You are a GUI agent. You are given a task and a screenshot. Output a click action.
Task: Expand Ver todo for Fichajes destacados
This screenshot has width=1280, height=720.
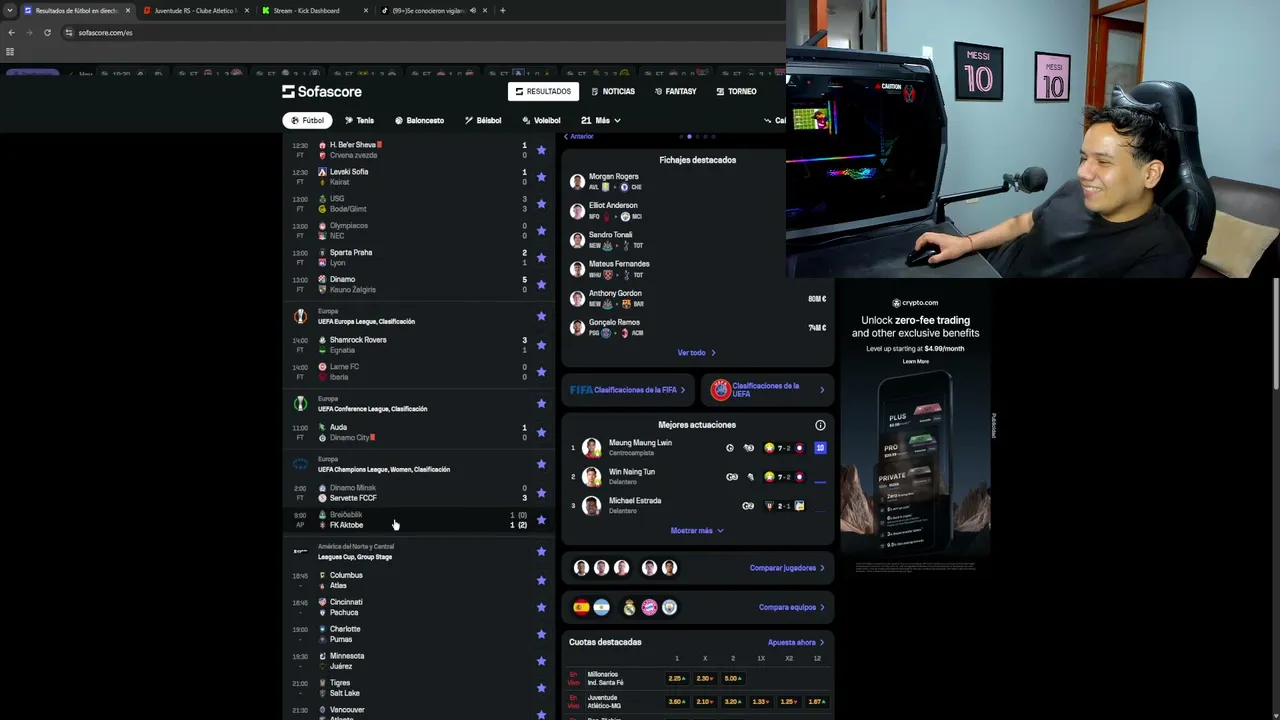(697, 353)
